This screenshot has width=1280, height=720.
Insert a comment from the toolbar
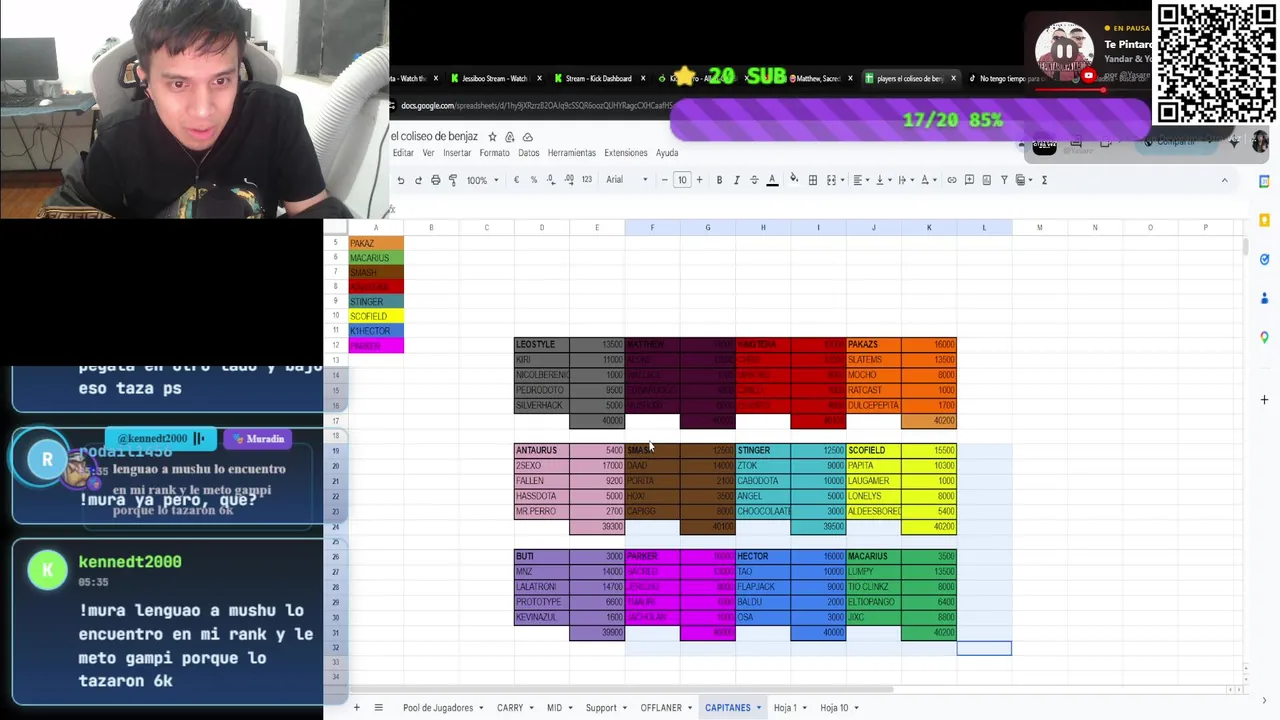969,180
